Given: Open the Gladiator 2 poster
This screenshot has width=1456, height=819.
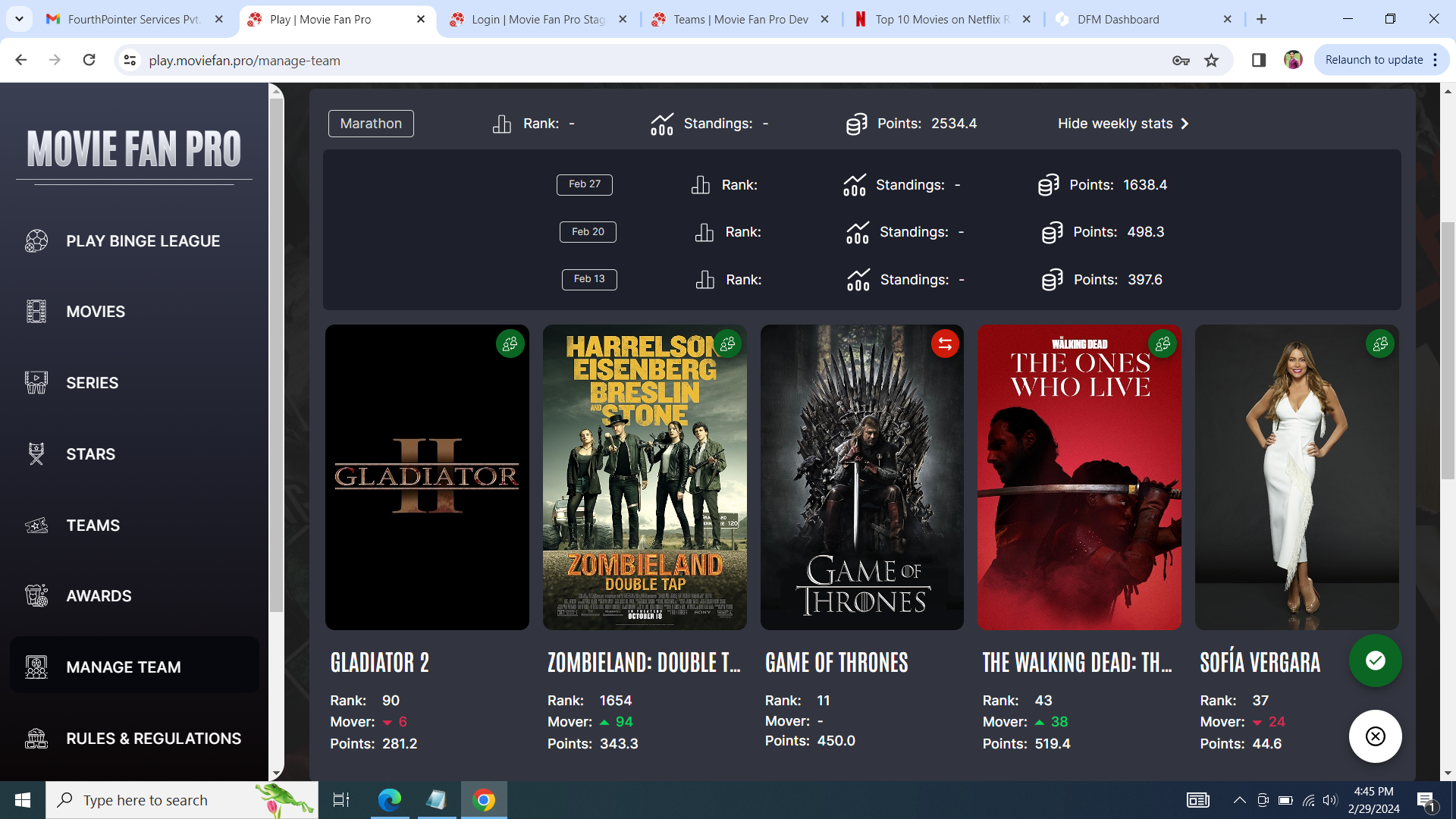Looking at the screenshot, I should tap(427, 478).
